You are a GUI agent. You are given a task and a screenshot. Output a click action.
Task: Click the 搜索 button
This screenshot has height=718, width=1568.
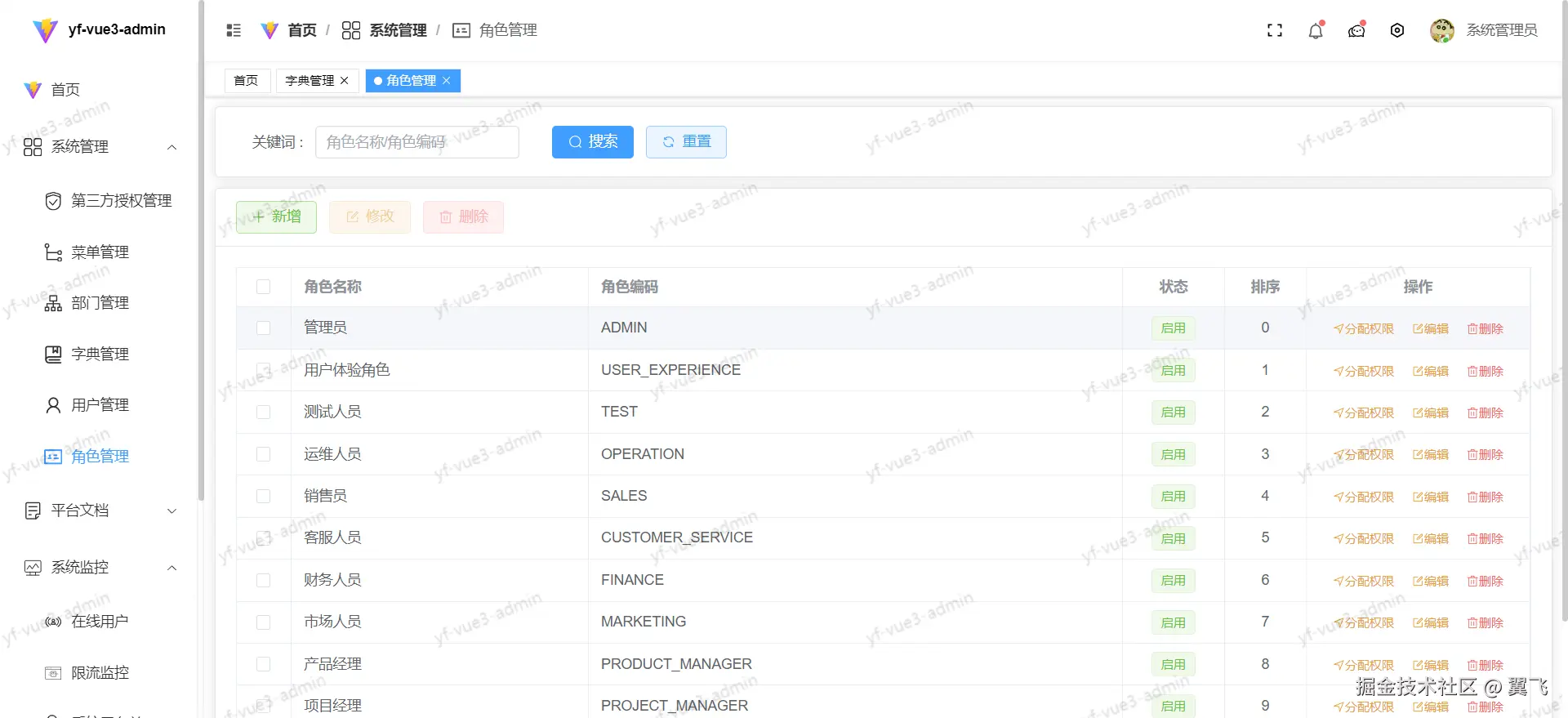pyautogui.click(x=593, y=142)
